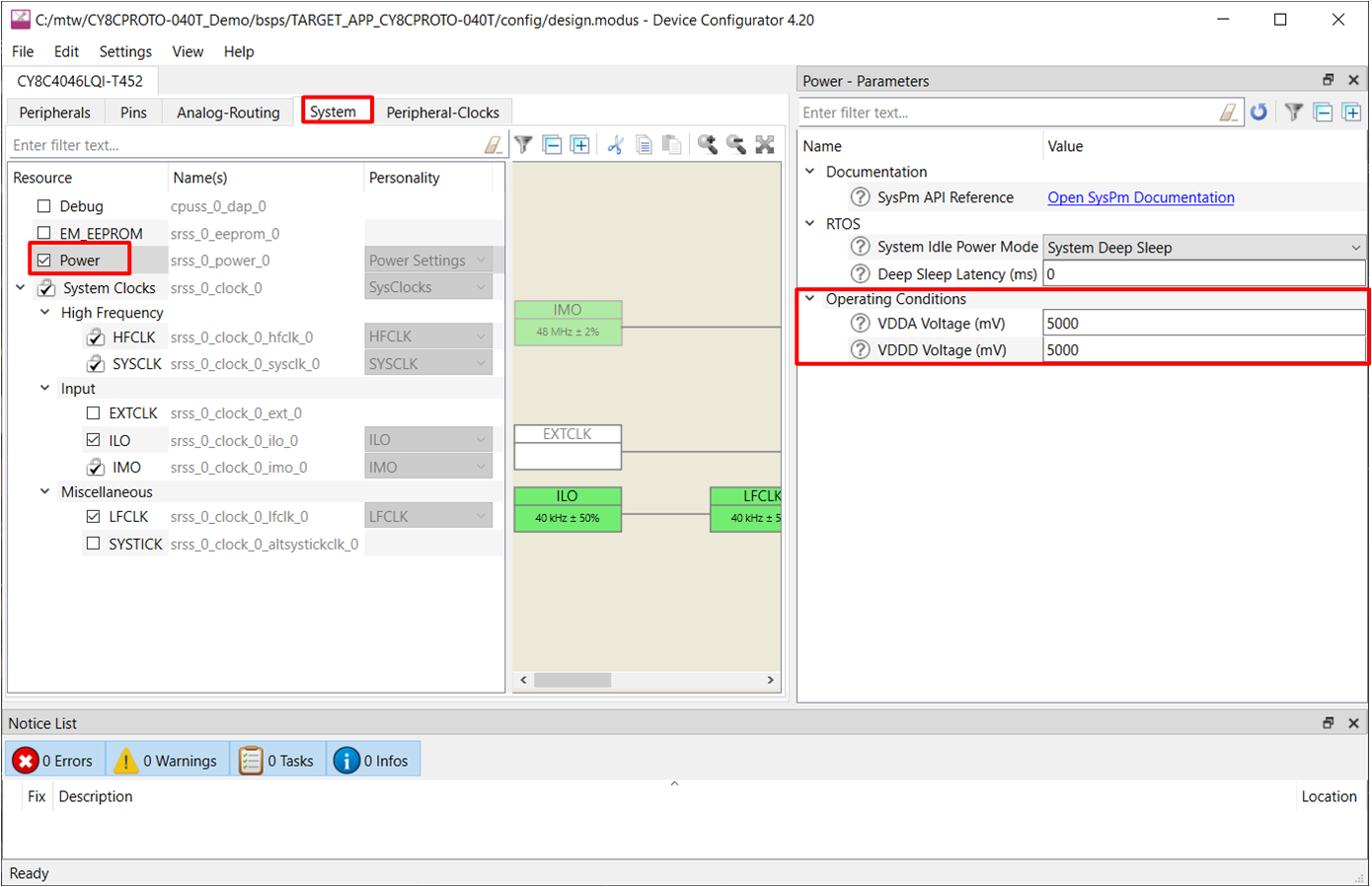Show help for VDDD Voltage
Image resolution: width=1372 pixels, height=887 pixels.
[x=861, y=350]
